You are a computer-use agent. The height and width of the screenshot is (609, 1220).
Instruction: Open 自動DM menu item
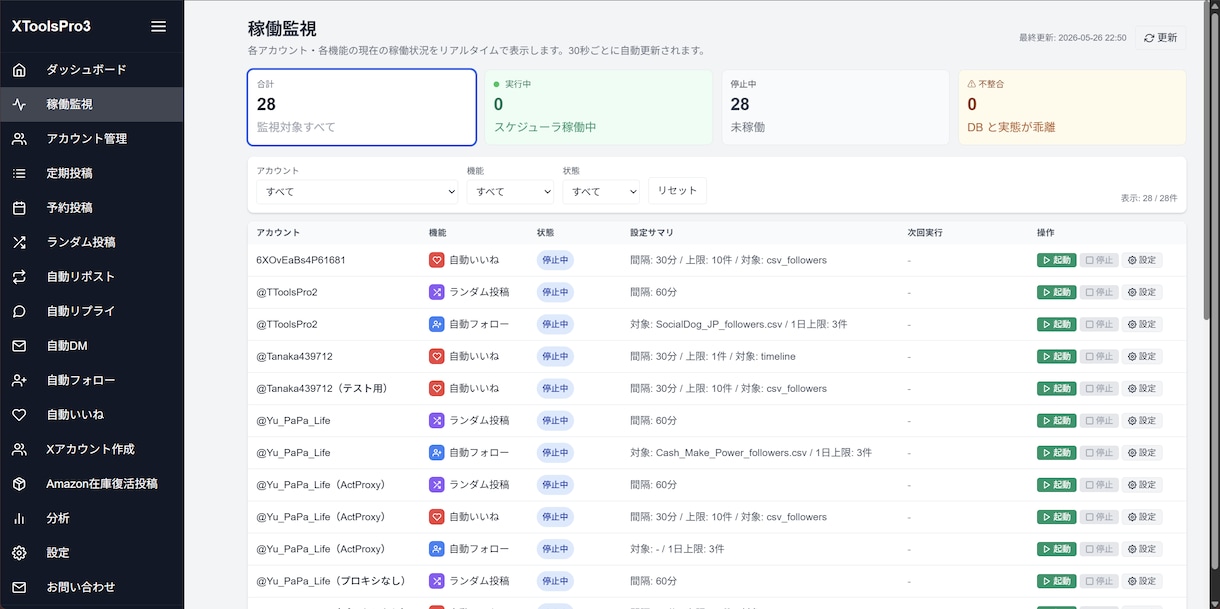coord(91,346)
